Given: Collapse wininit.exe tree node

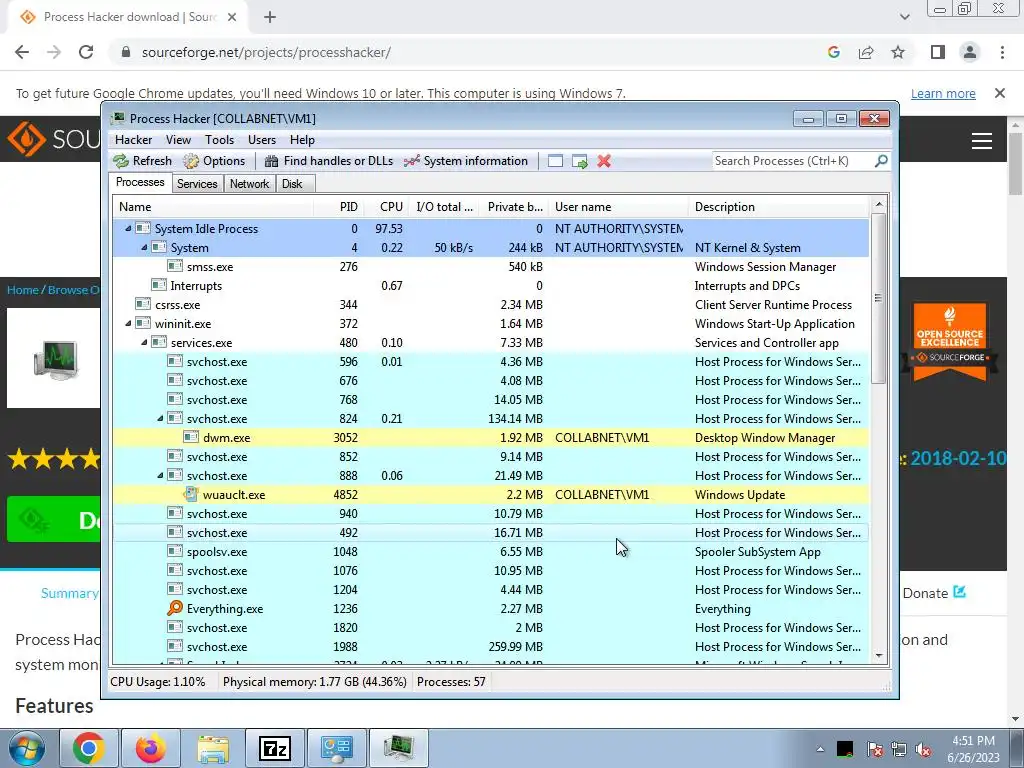Looking at the screenshot, I should click(x=129, y=323).
